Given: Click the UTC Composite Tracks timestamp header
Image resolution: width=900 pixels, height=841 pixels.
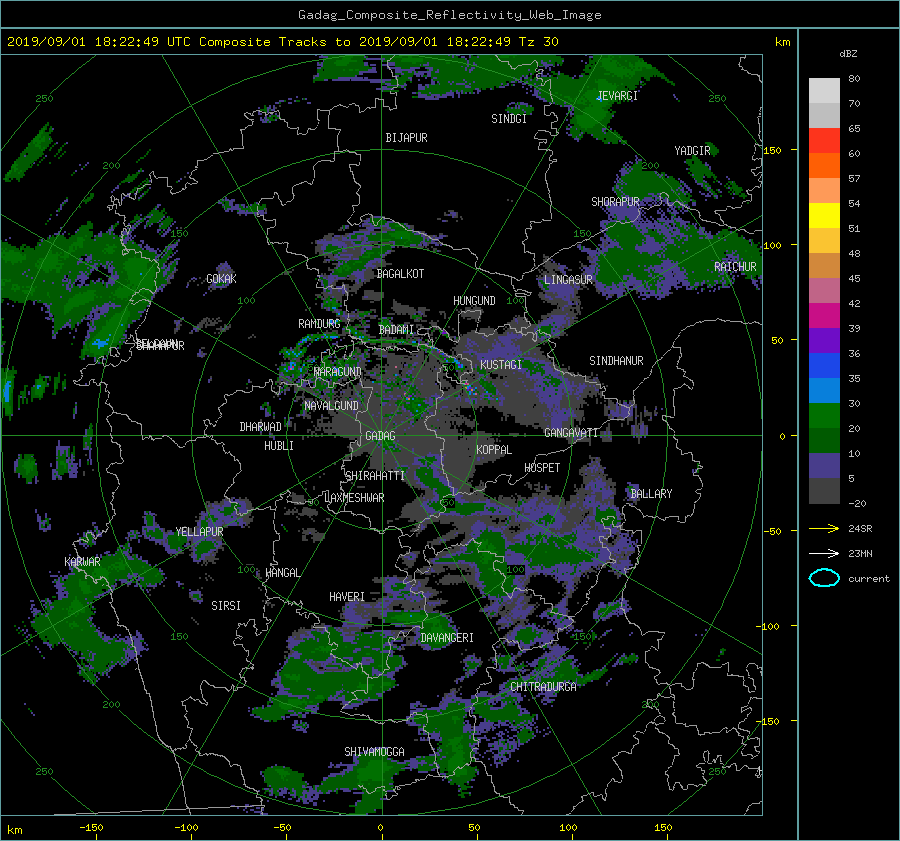Looking at the screenshot, I should (282, 42).
